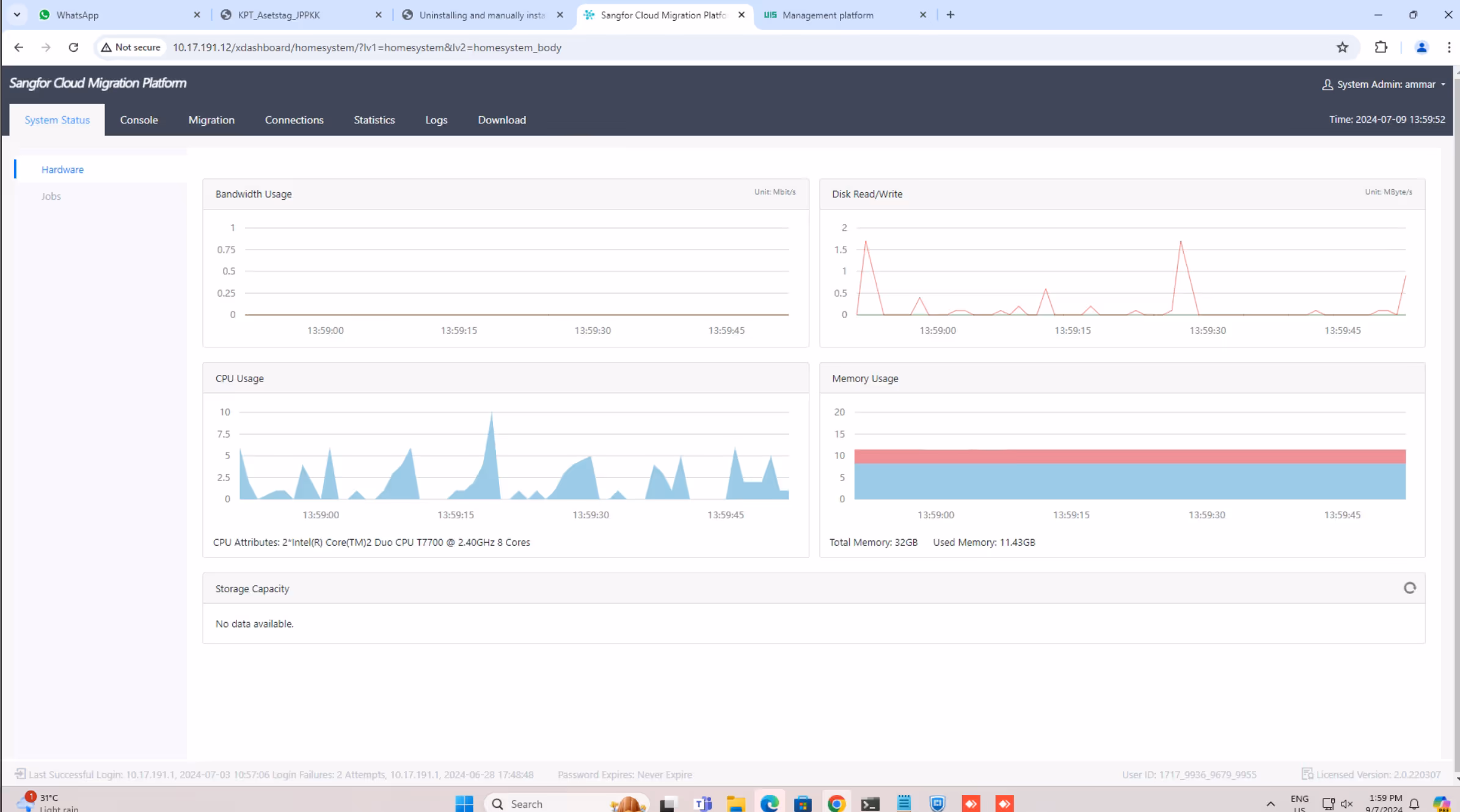Open the tab search chevron dropdown
This screenshot has width=1460, height=812.
point(16,15)
